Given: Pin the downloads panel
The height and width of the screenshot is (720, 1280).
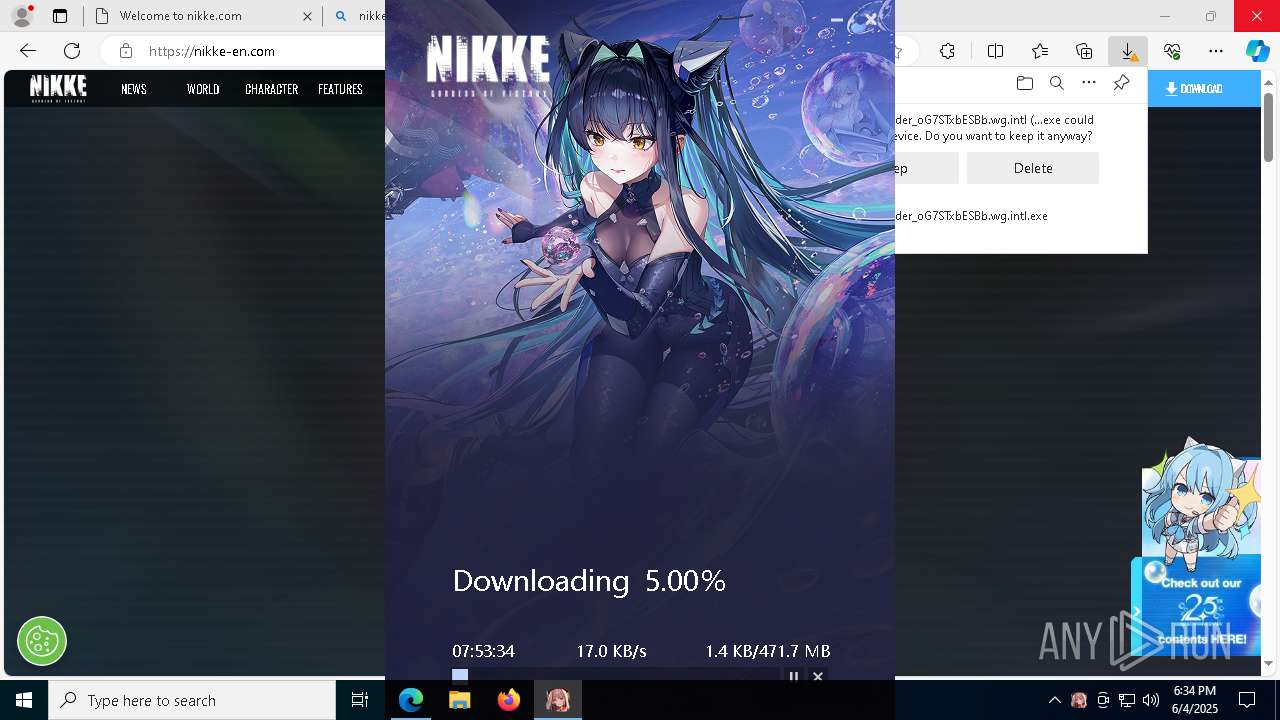Looking at the screenshot, I should [1122, 83].
